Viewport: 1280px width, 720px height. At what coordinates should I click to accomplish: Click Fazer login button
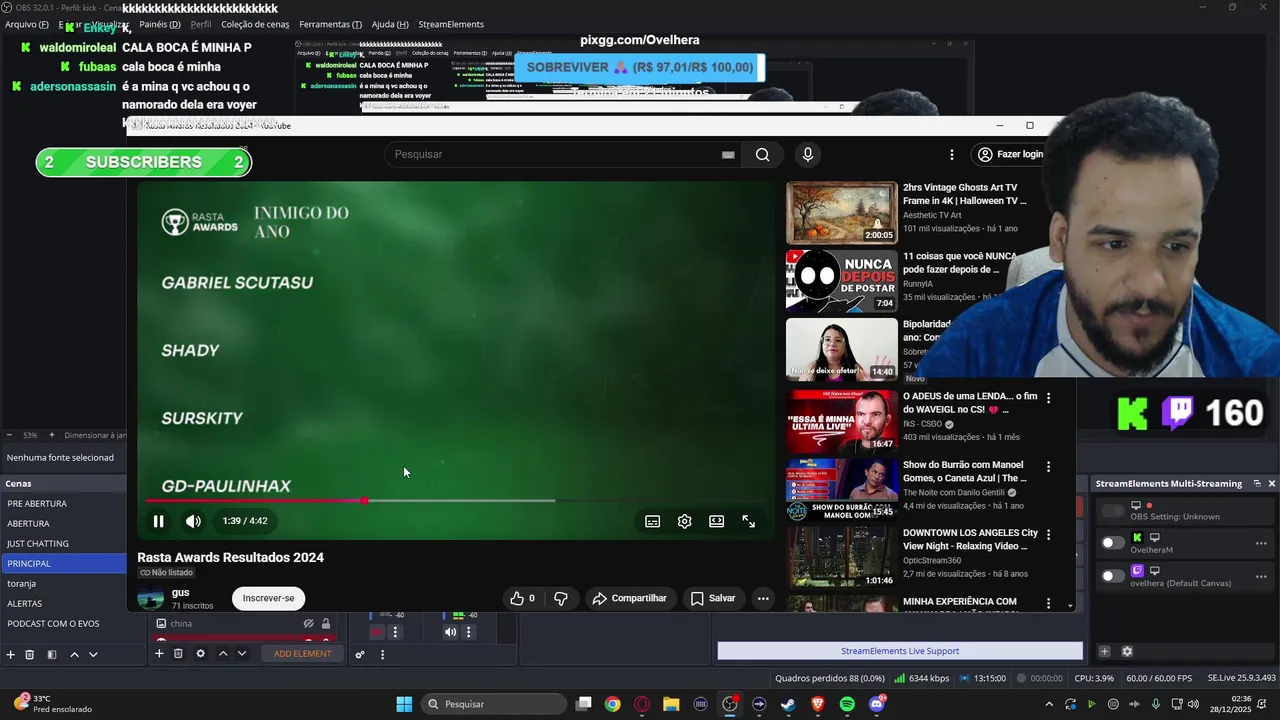coord(1011,154)
